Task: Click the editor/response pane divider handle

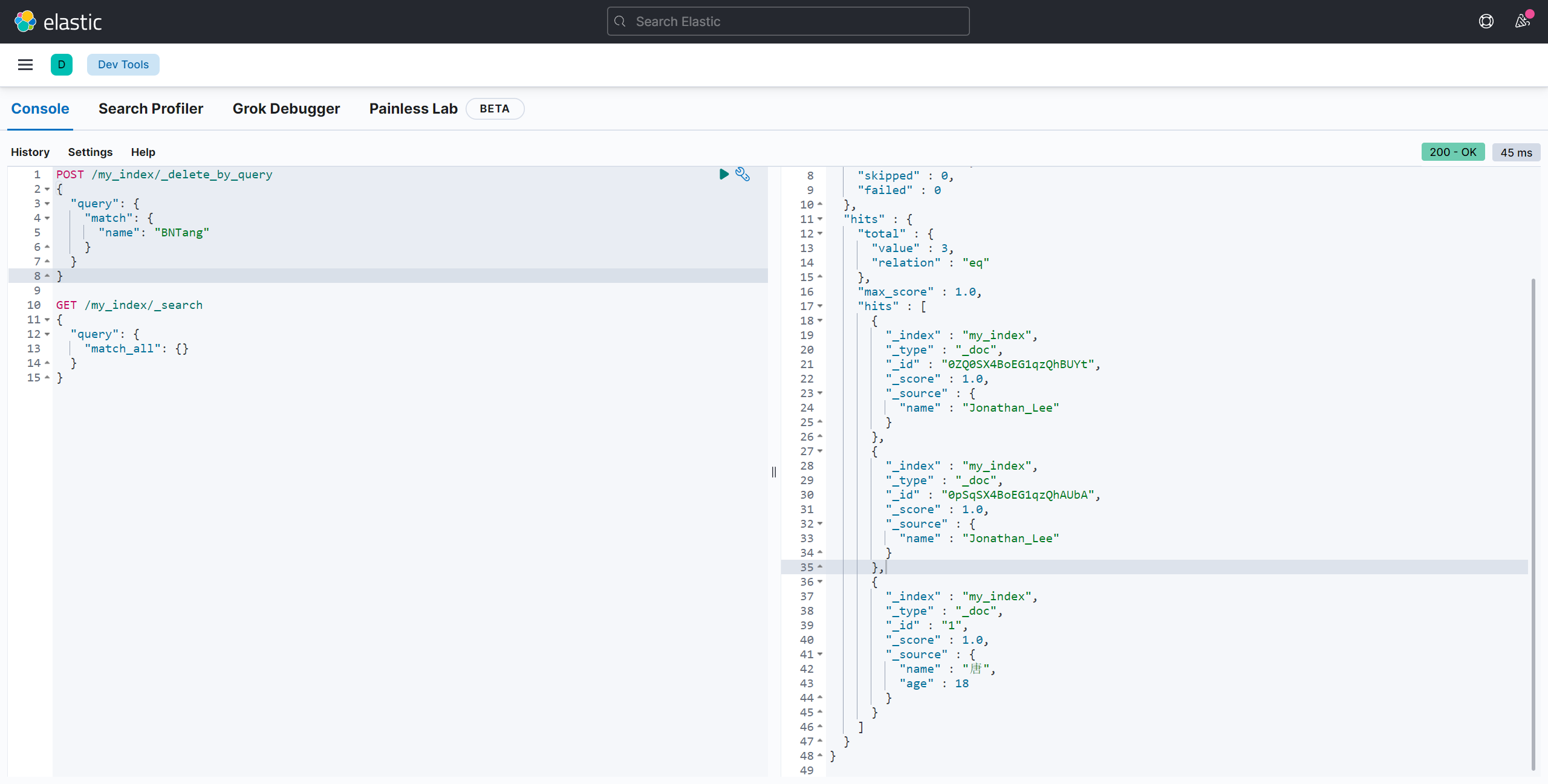Action: (774, 472)
